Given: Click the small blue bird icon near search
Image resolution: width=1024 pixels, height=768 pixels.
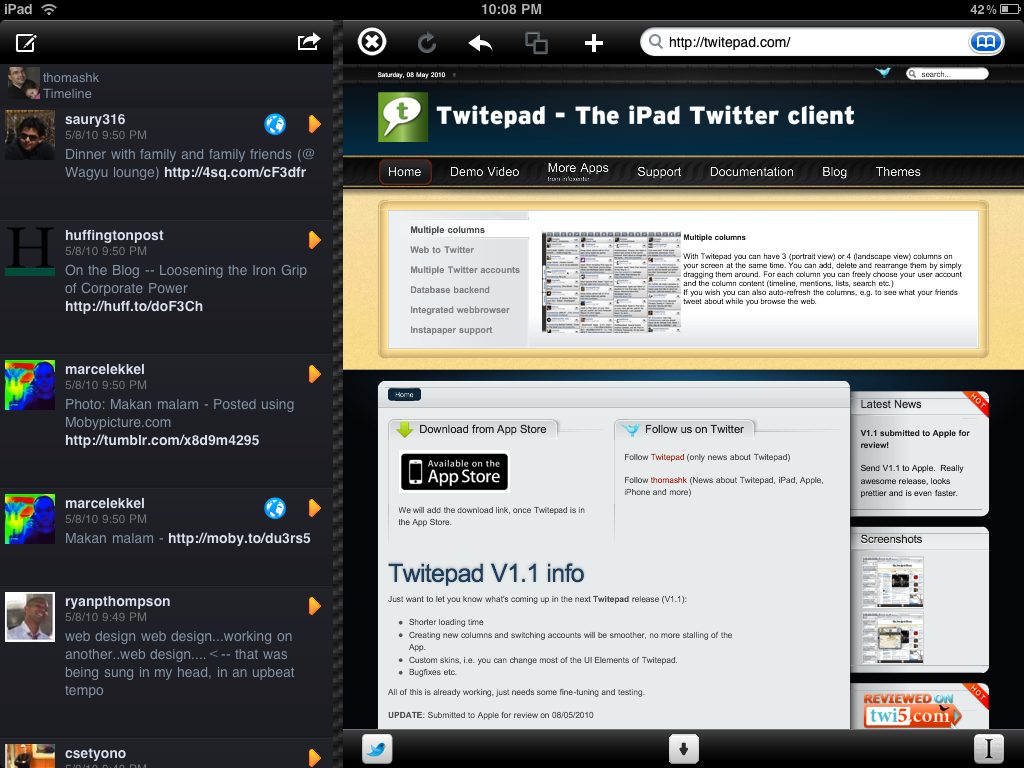Looking at the screenshot, I should (x=884, y=72).
